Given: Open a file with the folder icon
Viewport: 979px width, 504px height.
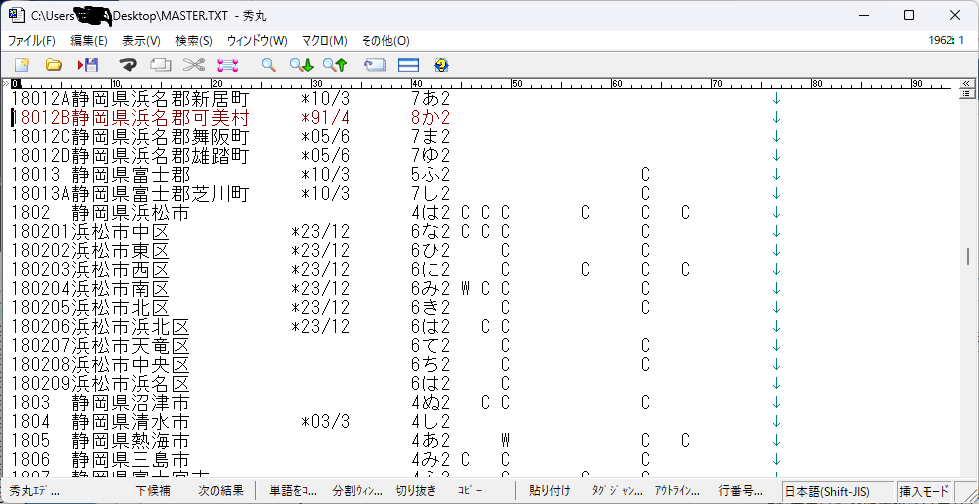Looking at the screenshot, I should tap(54, 65).
